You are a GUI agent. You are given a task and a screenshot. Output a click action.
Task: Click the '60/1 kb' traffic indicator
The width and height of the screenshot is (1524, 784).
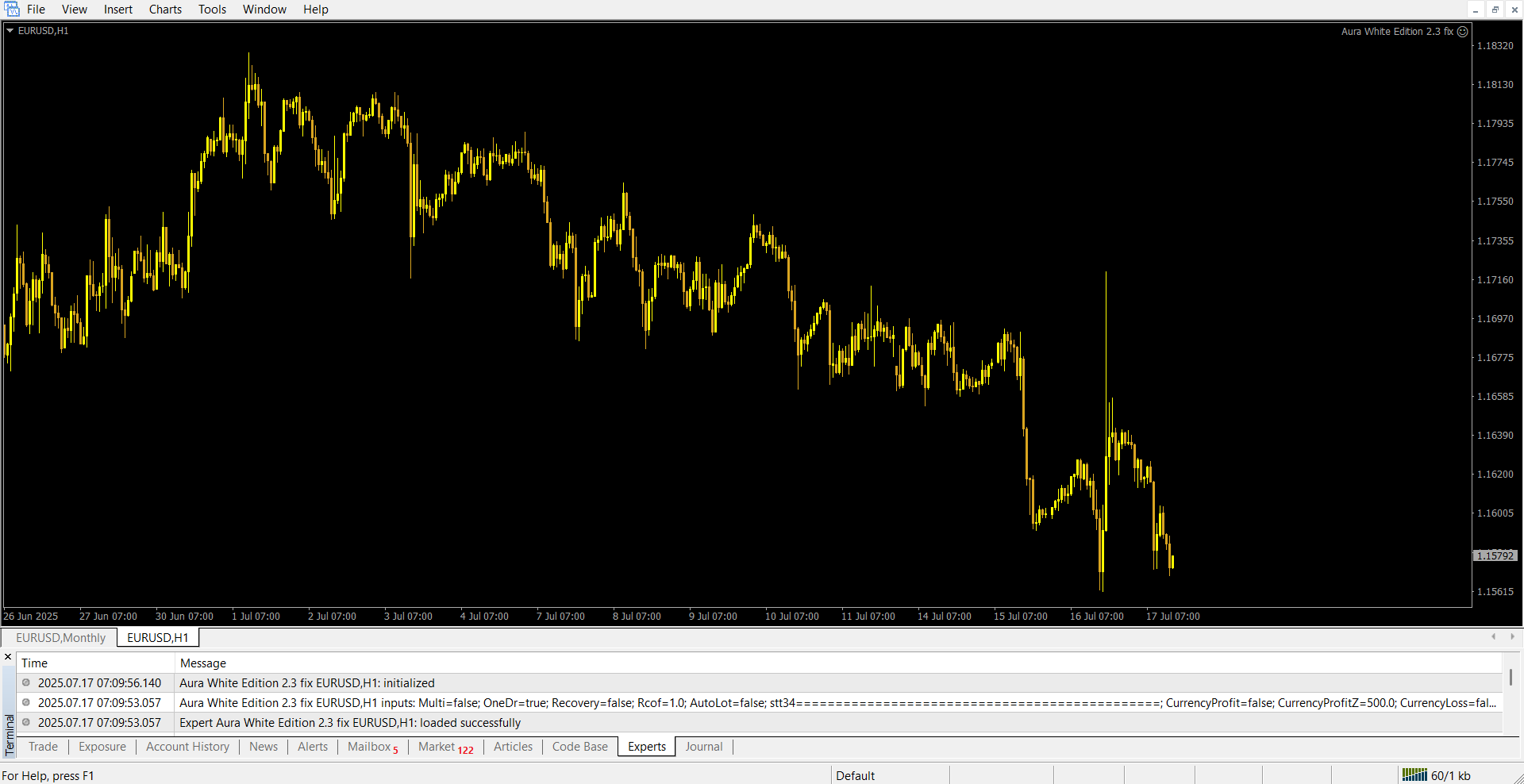[x=1451, y=775]
